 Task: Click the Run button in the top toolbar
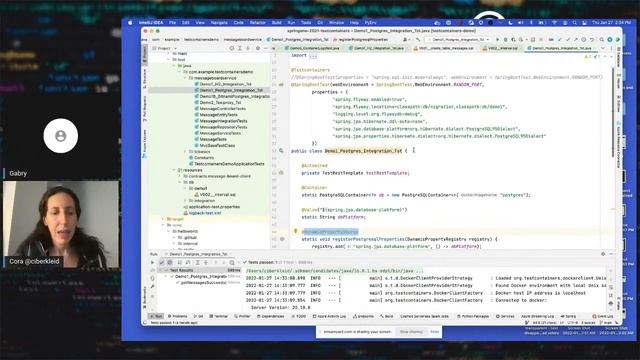[x=498, y=40]
